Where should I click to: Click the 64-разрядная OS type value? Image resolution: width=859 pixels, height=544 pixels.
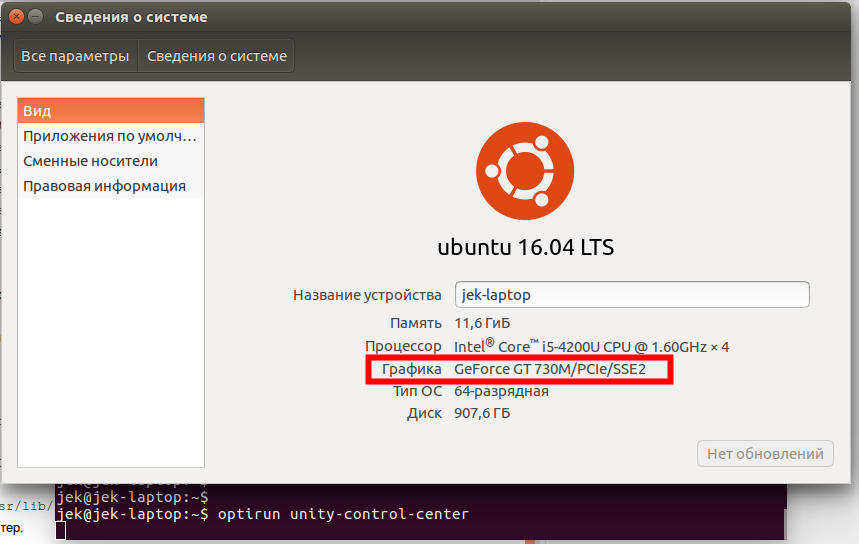point(501,391)
